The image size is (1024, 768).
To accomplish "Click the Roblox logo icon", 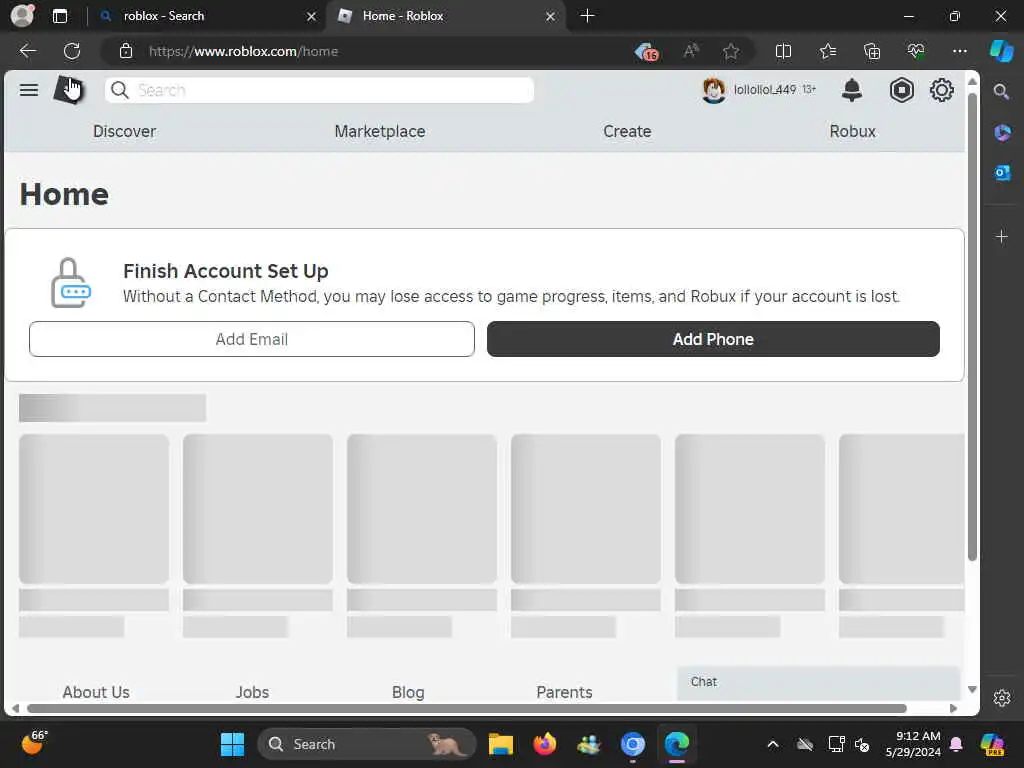I will (x=69, y=90).
